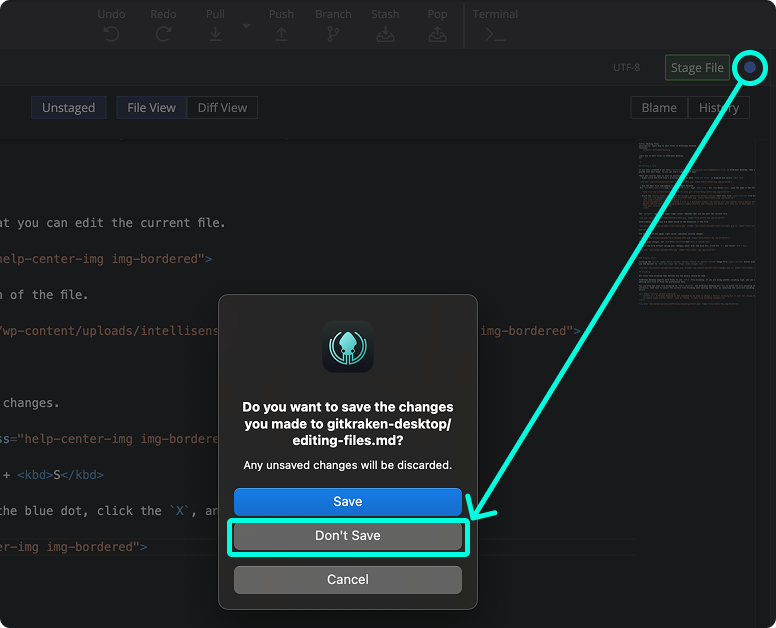Click the Pop stash icon
Viewport: 776px width, 628px height.
(437, 33)
